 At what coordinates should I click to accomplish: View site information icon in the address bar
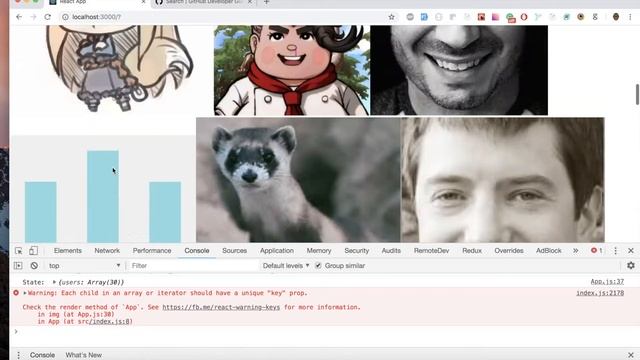tap(65, 17)
